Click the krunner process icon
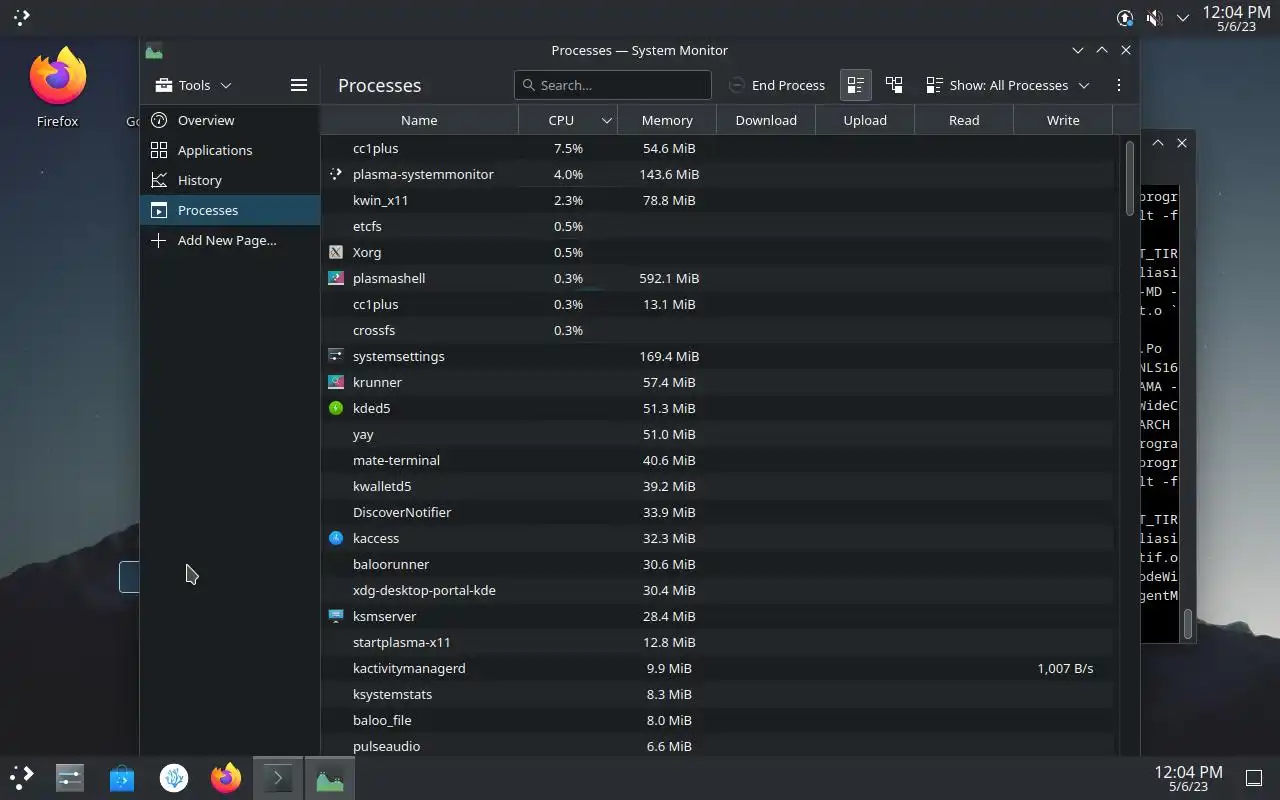The width and height of the screenshot is (1280, 800). (336, 382)
